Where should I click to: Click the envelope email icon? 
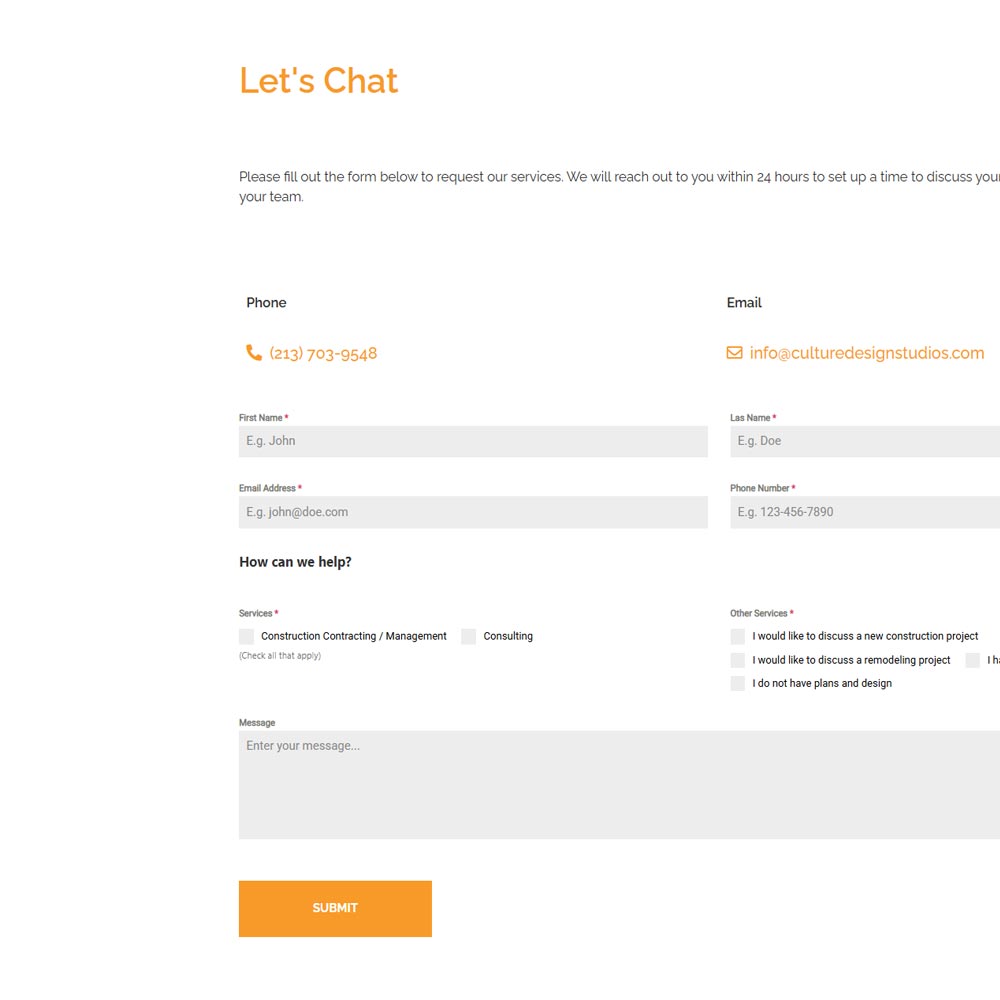[734, 353]
